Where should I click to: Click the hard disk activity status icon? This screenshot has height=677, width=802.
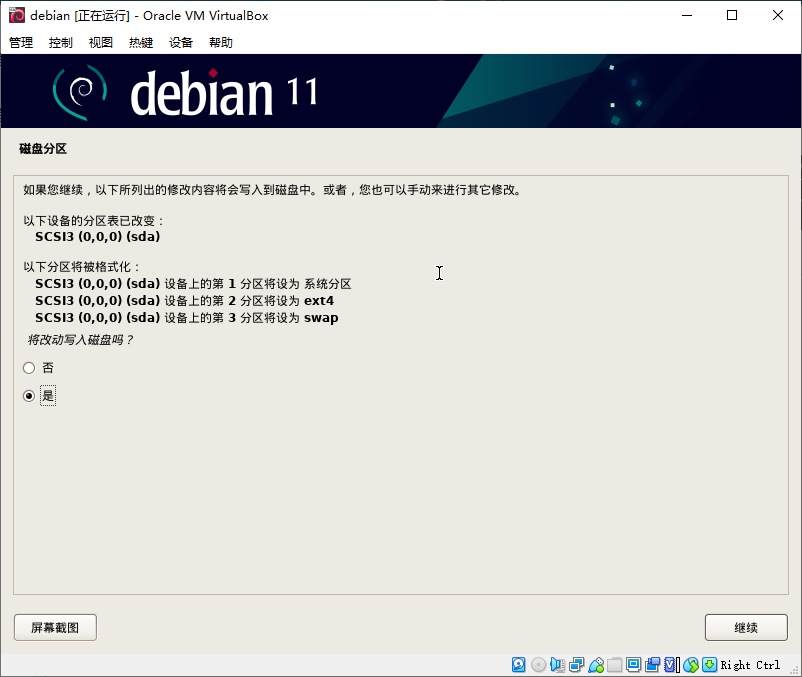pos(519,664)
